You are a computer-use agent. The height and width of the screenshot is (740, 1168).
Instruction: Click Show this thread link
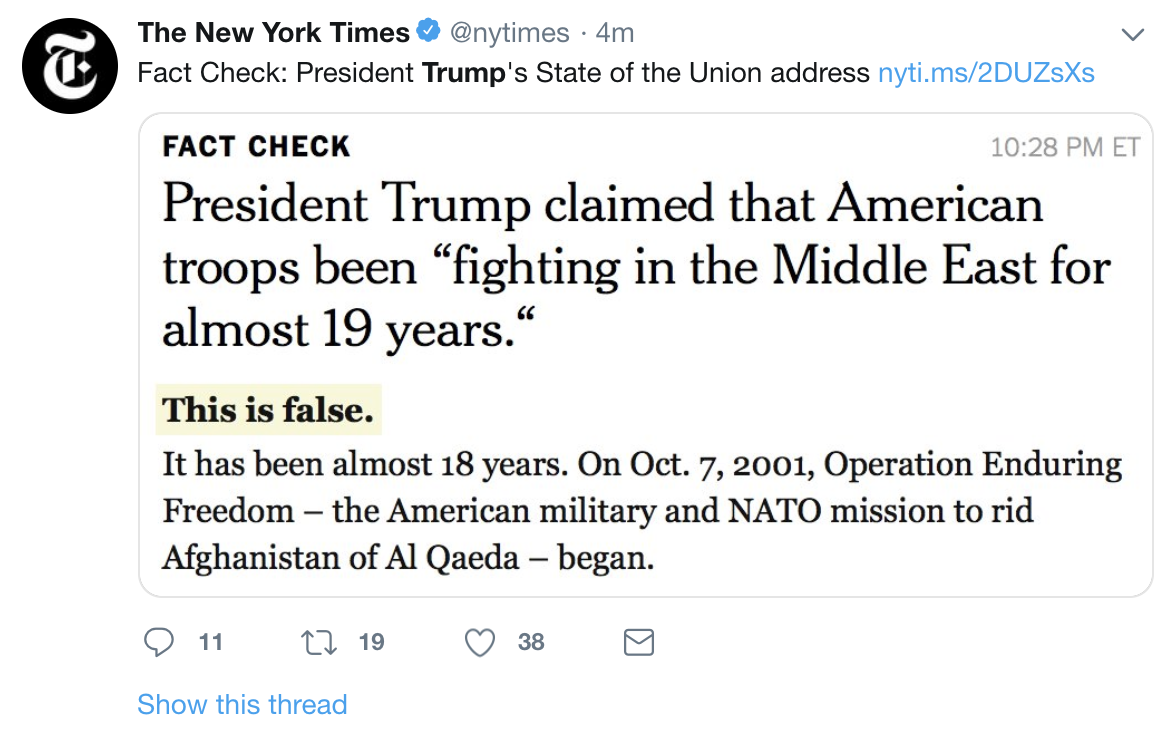click(242, 704)
